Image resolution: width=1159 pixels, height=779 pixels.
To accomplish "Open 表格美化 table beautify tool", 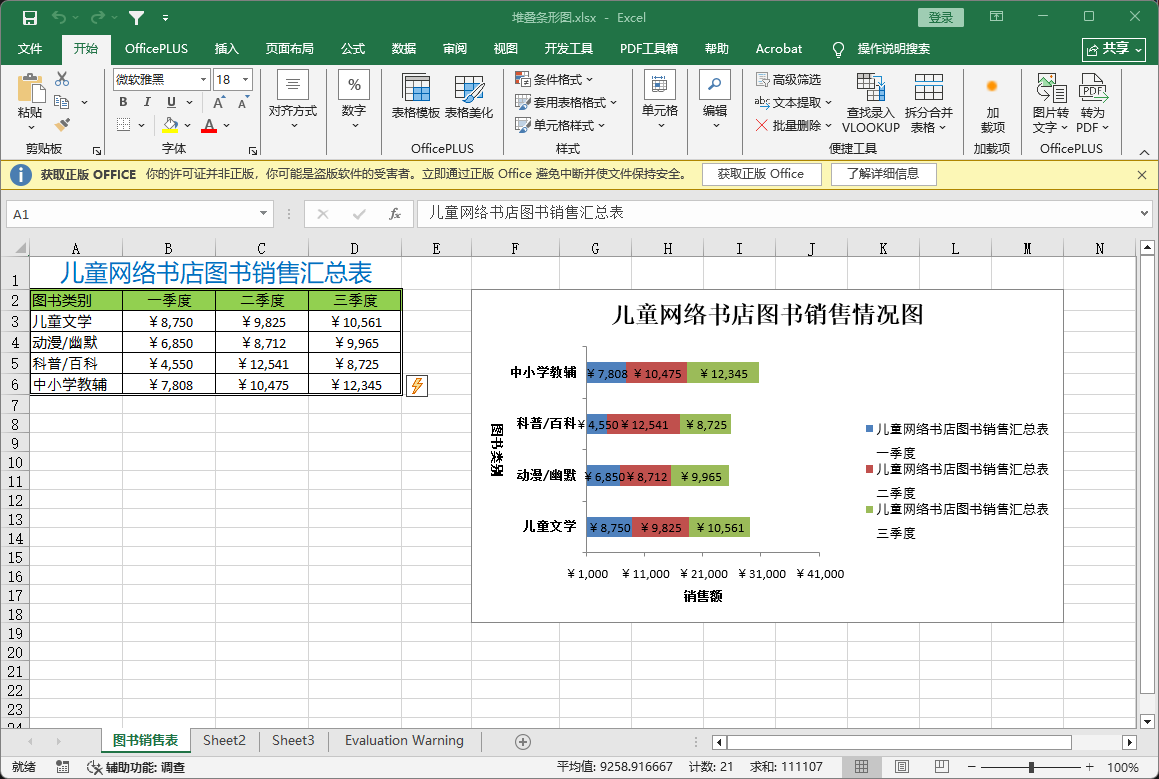I will [469, 97].
